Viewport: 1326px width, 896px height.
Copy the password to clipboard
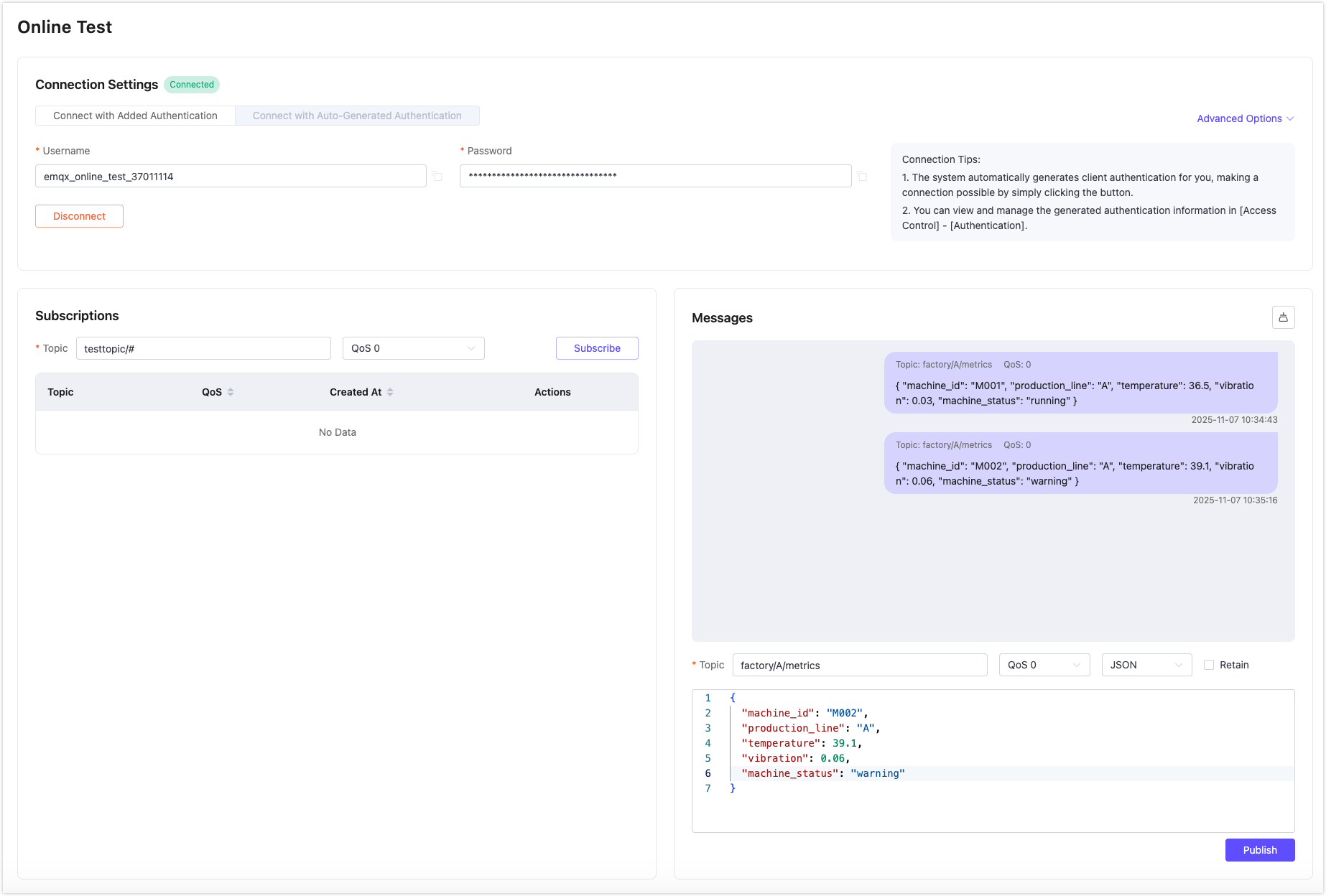[863, 176]
